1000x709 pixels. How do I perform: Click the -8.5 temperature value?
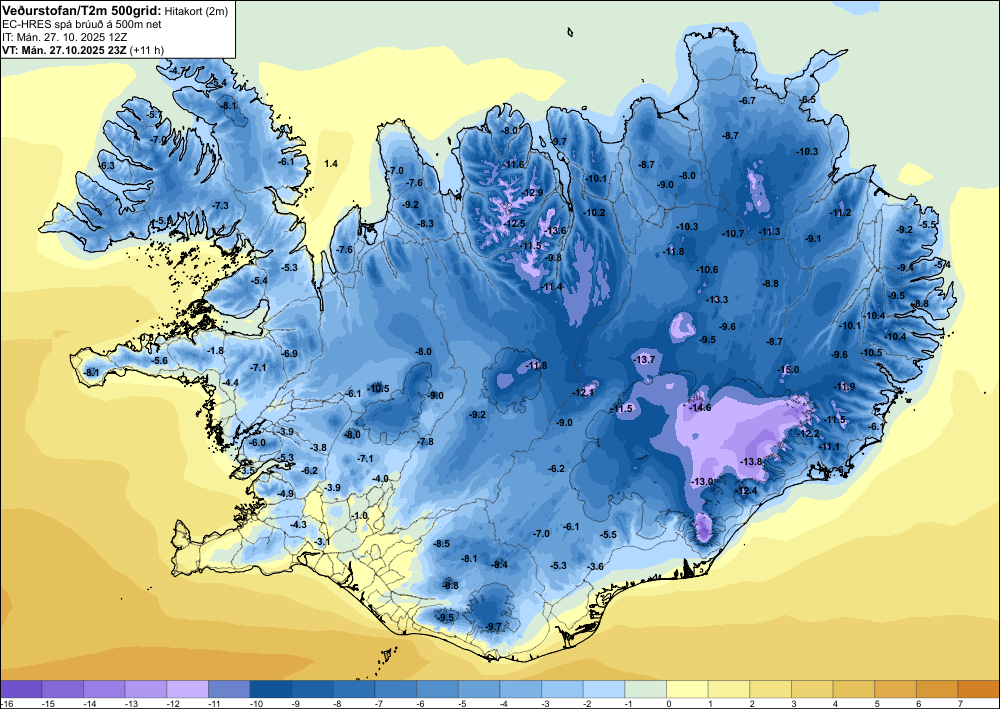[x=441, y=543]
